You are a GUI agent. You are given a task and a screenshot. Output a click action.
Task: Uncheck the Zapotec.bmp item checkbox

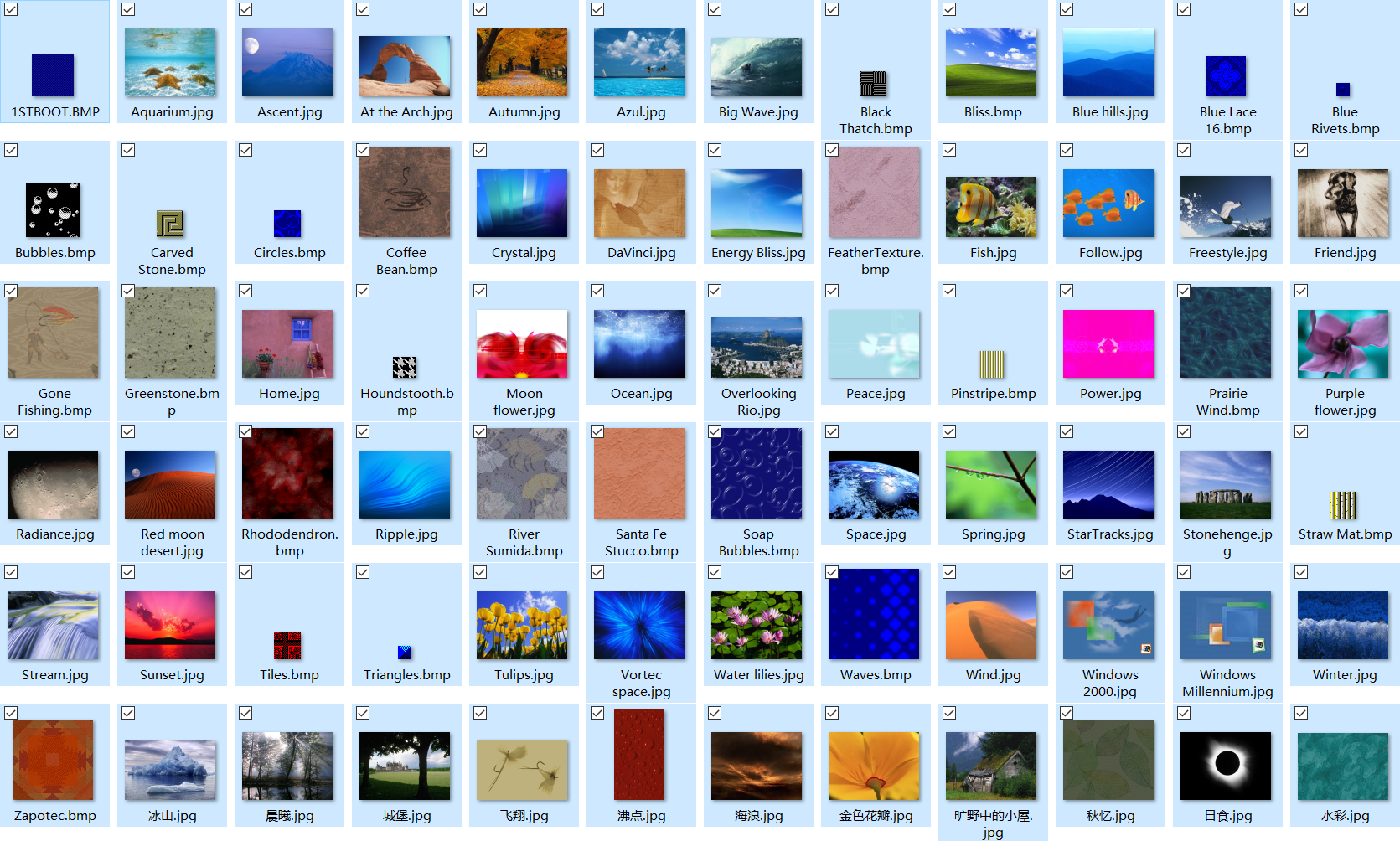pos(11,713)
